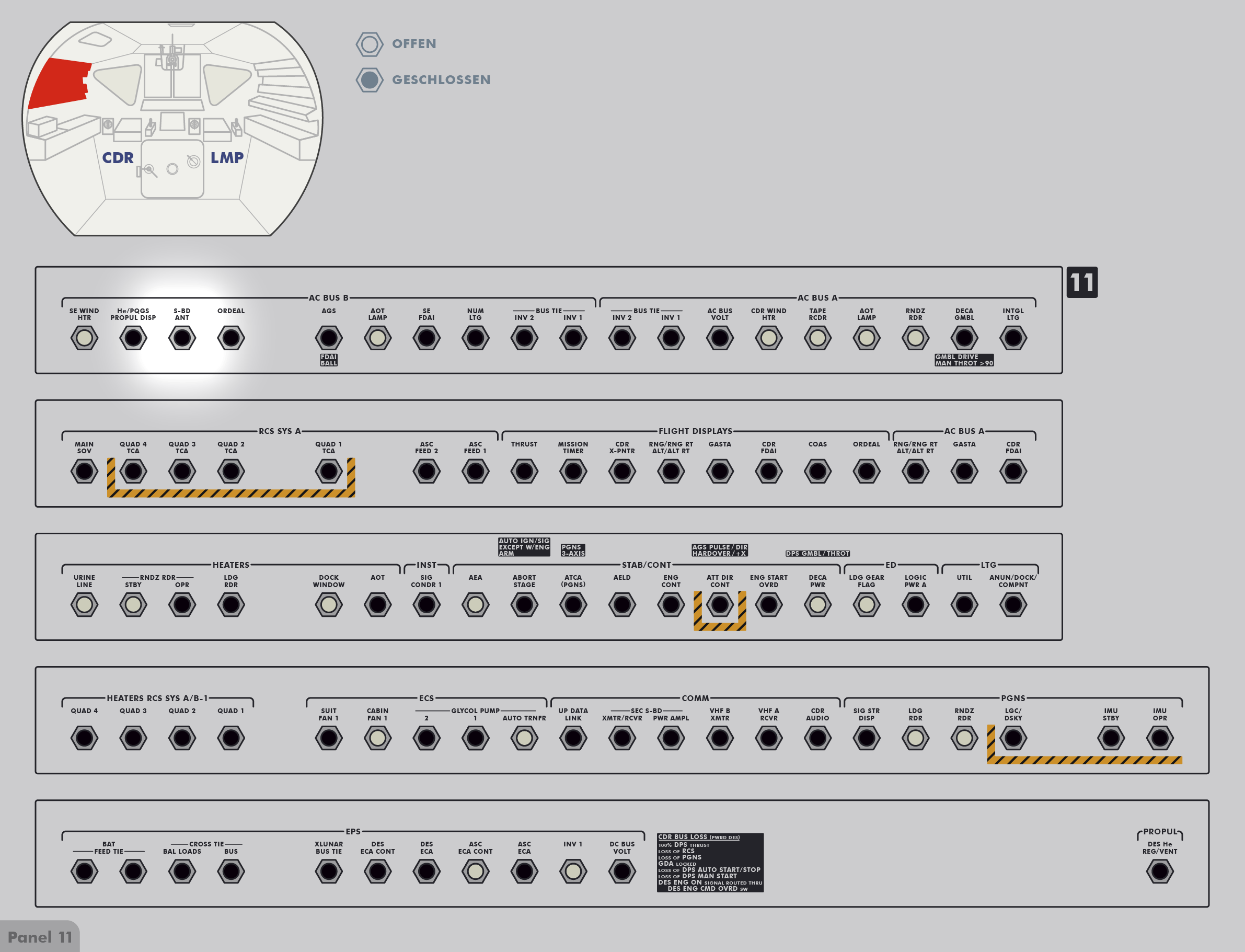Click the DES He REG/VENT breaker
Image resolution: width=1245 pixels, height=952 pixels.
[1159, 871]
